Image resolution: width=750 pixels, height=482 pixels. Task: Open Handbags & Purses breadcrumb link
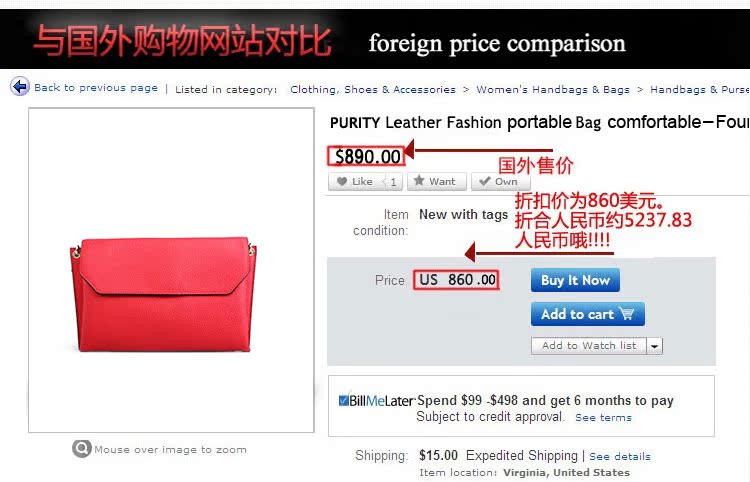click(700, 89)
